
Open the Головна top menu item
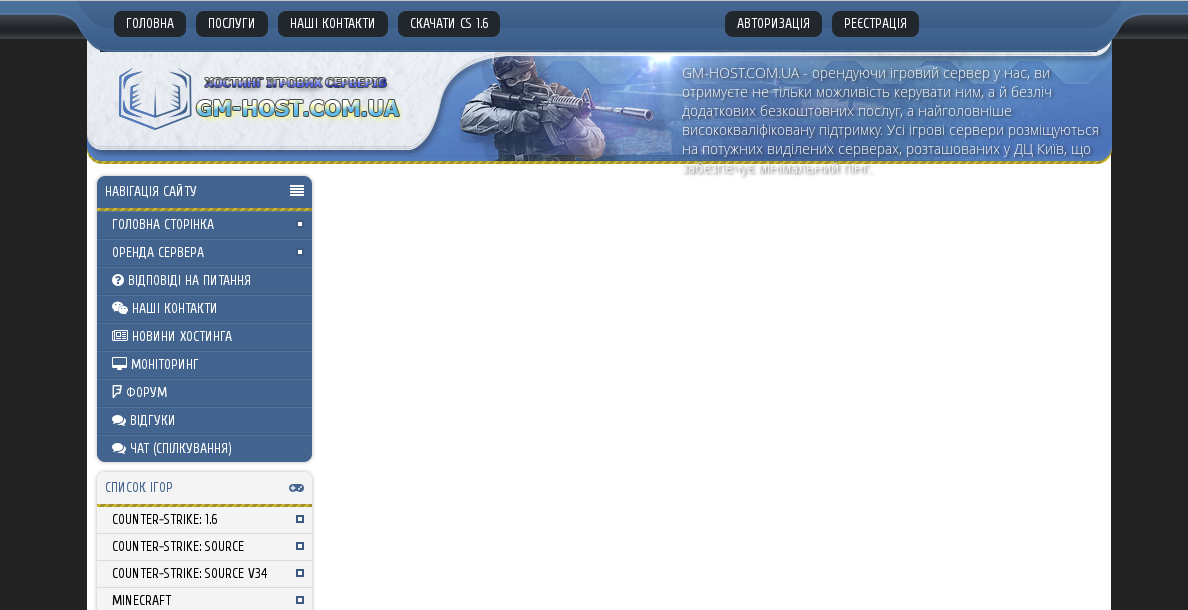click(150, 23)
